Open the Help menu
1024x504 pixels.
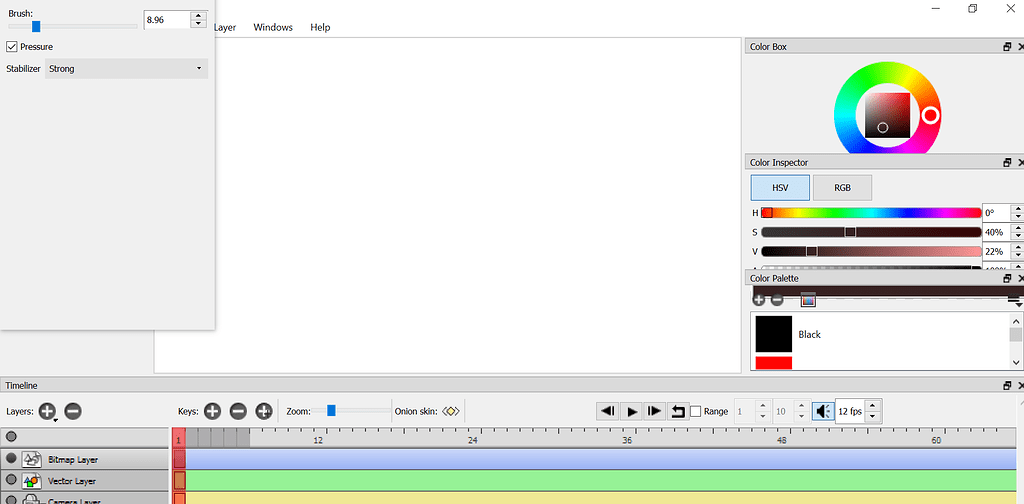pyautogui.click(x=320, y=27)
